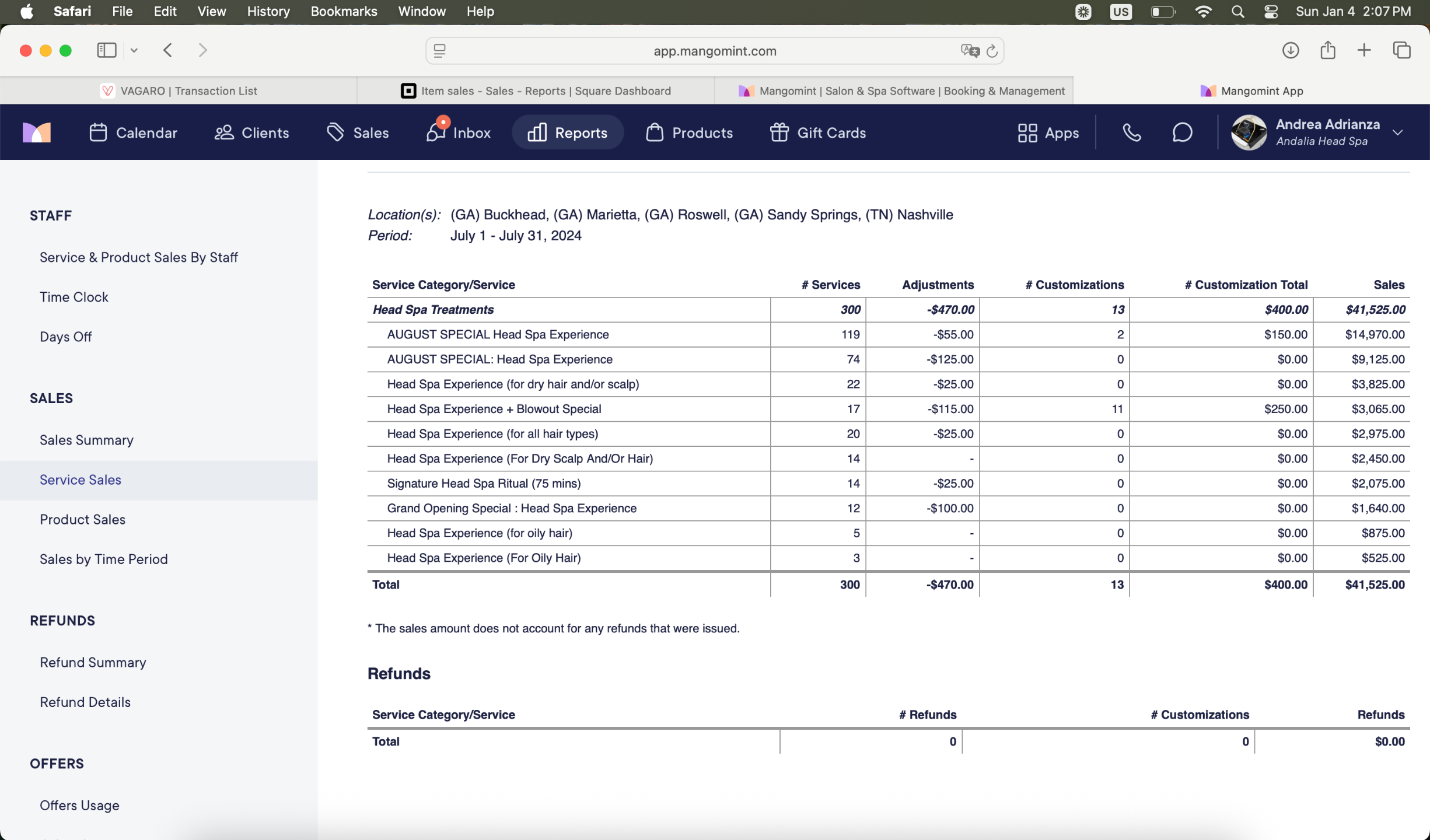Open the Bookmarks menu
Screen dimensions: 1430x840
344,12
